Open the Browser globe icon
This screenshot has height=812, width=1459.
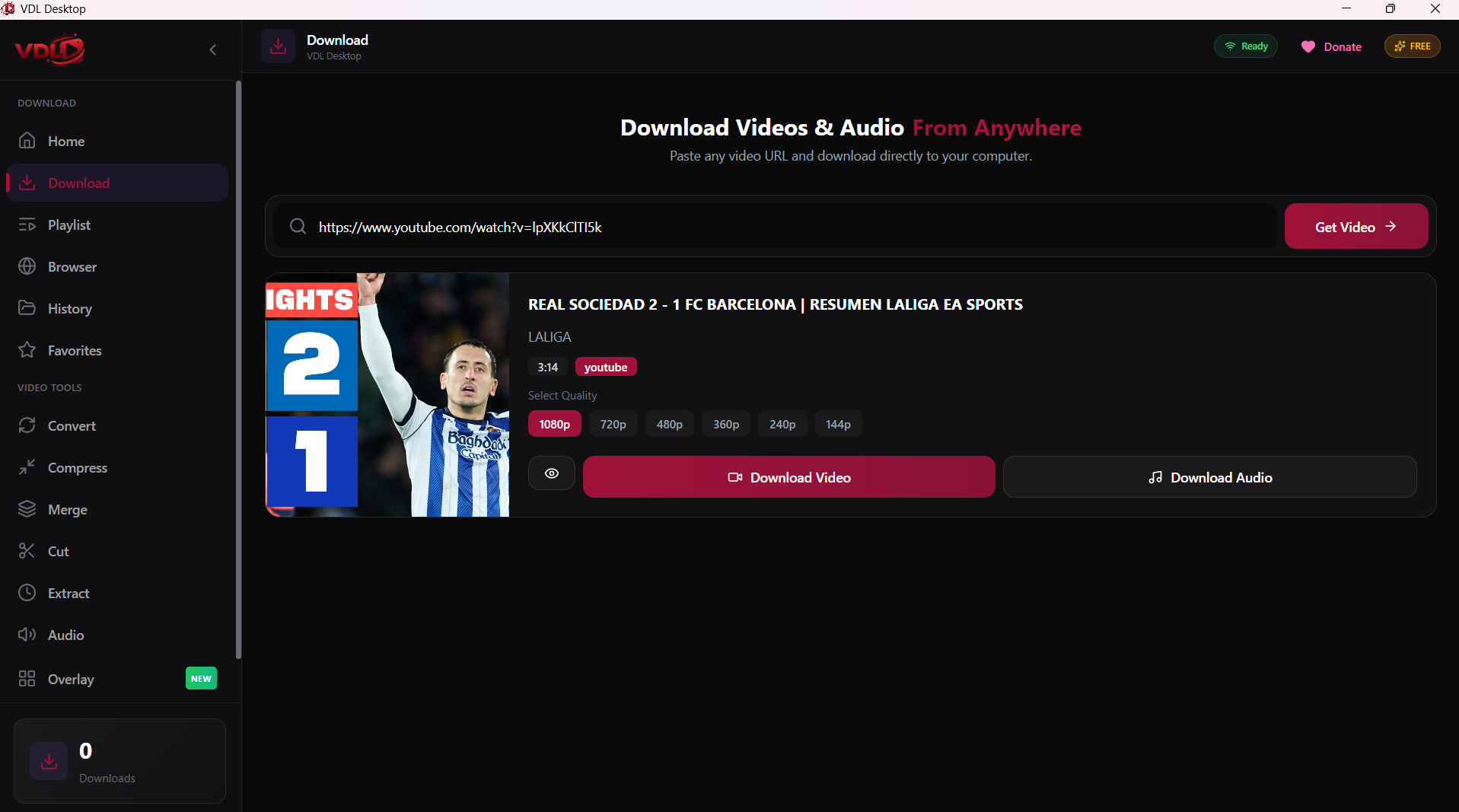27,266
